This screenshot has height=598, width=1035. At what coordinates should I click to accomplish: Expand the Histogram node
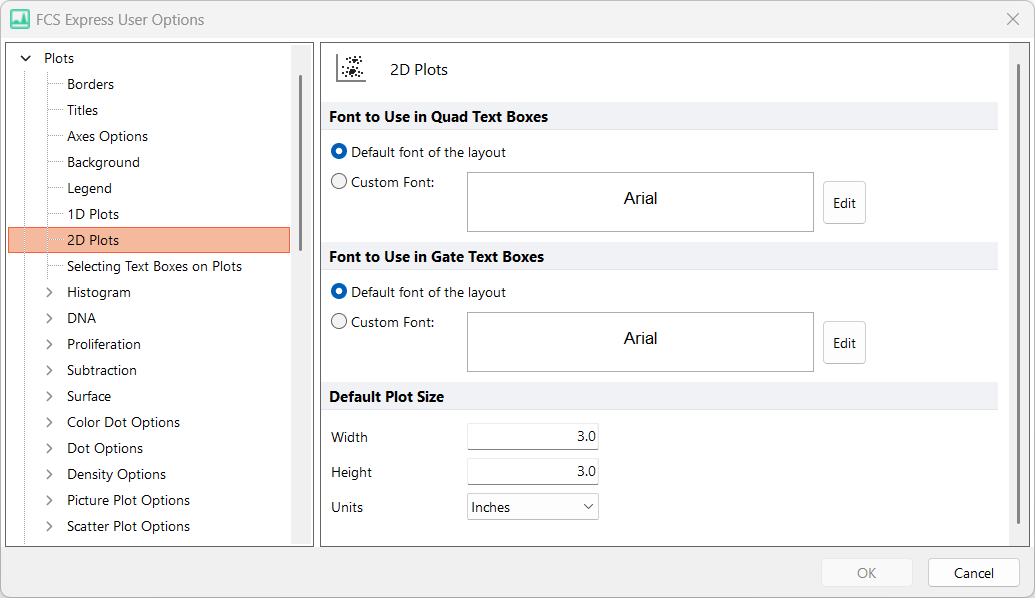click(50, 292)
